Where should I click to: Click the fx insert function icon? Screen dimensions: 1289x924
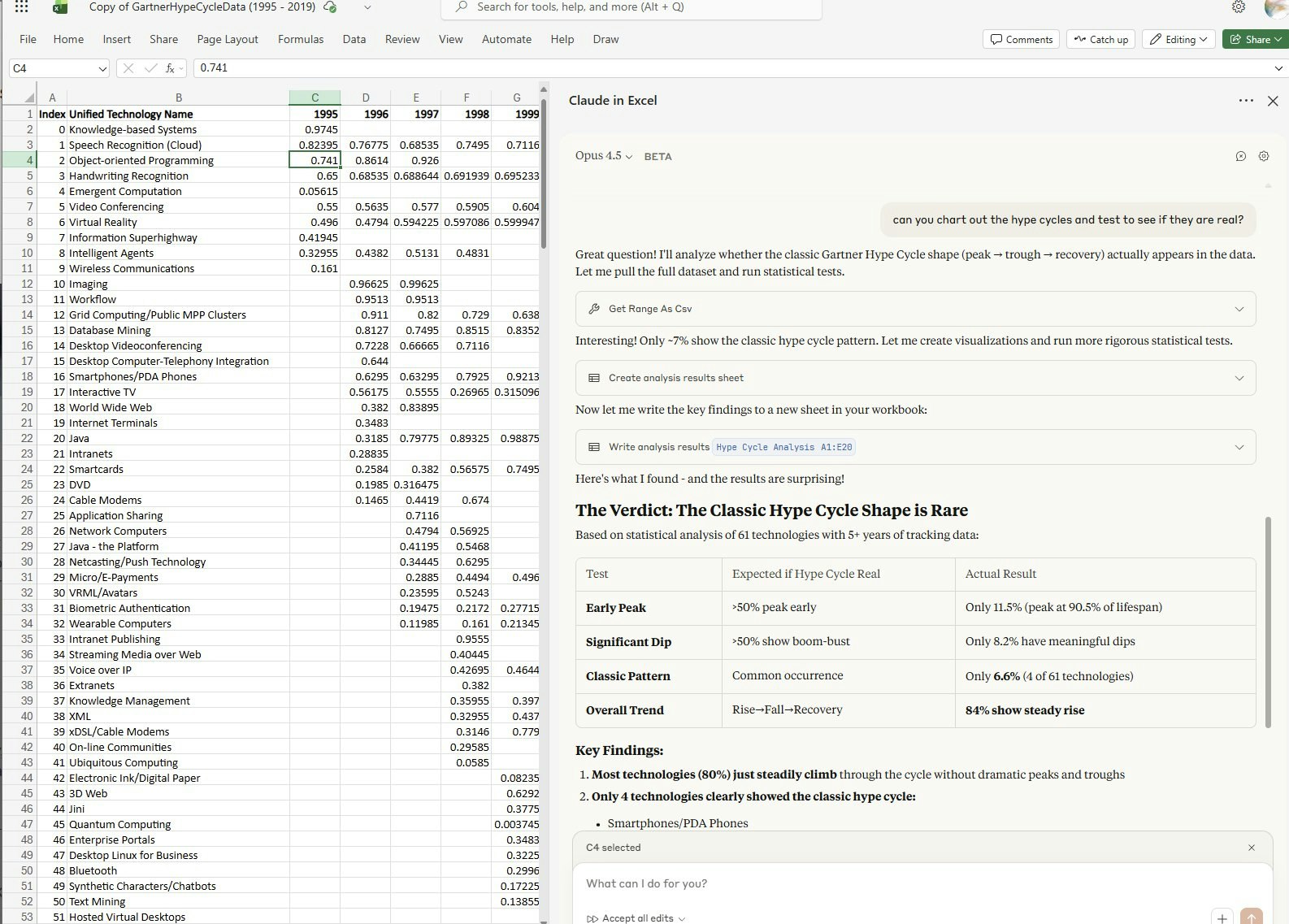(170, 68)
